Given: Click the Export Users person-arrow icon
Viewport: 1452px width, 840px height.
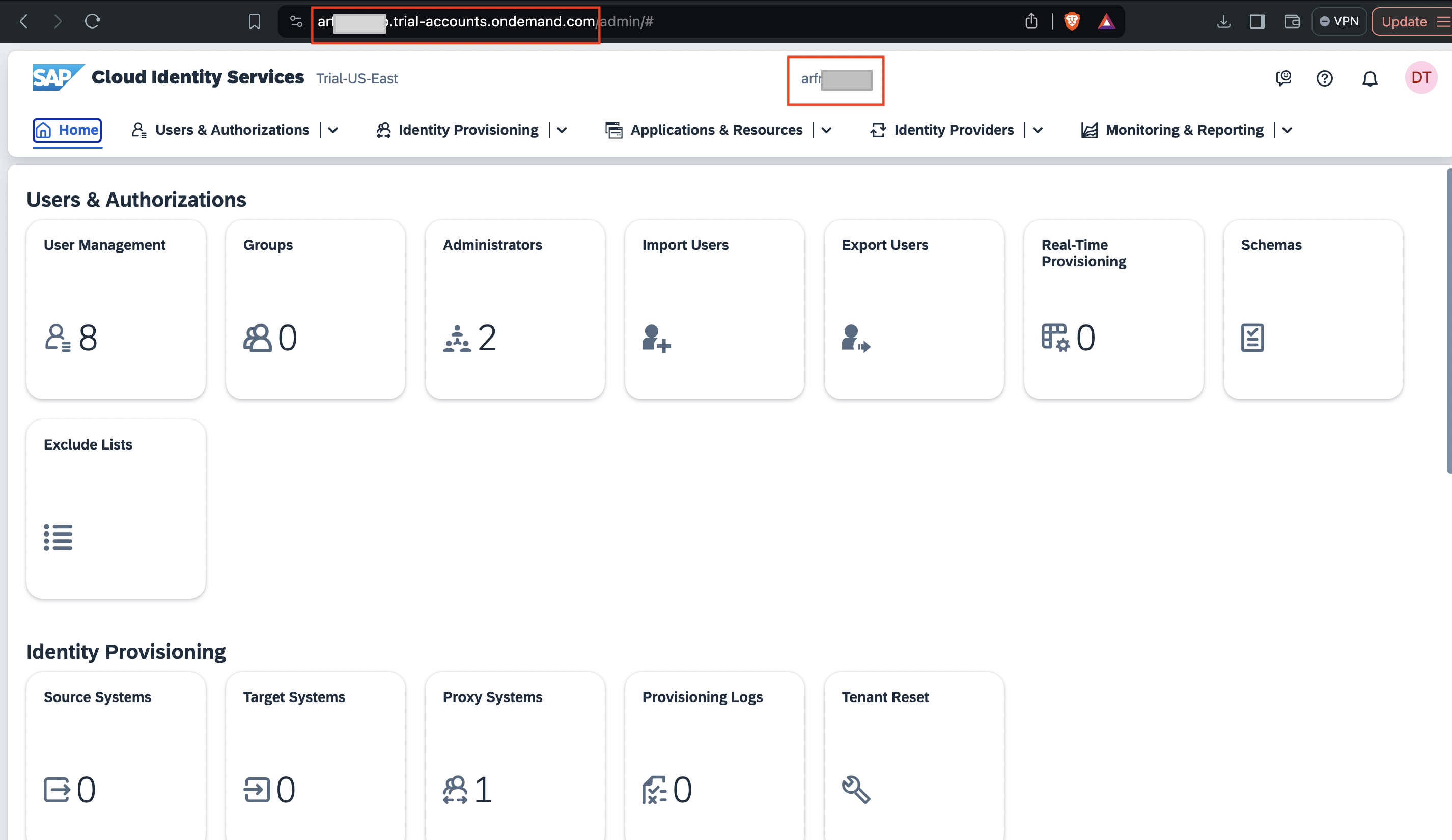Looking at the screenshot, I should point(856,338).
